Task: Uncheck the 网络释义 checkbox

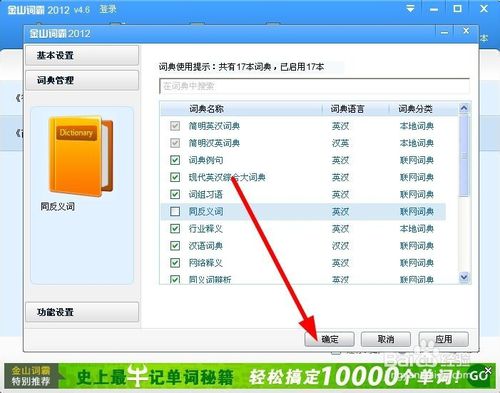Action: (x=175, y=263)
